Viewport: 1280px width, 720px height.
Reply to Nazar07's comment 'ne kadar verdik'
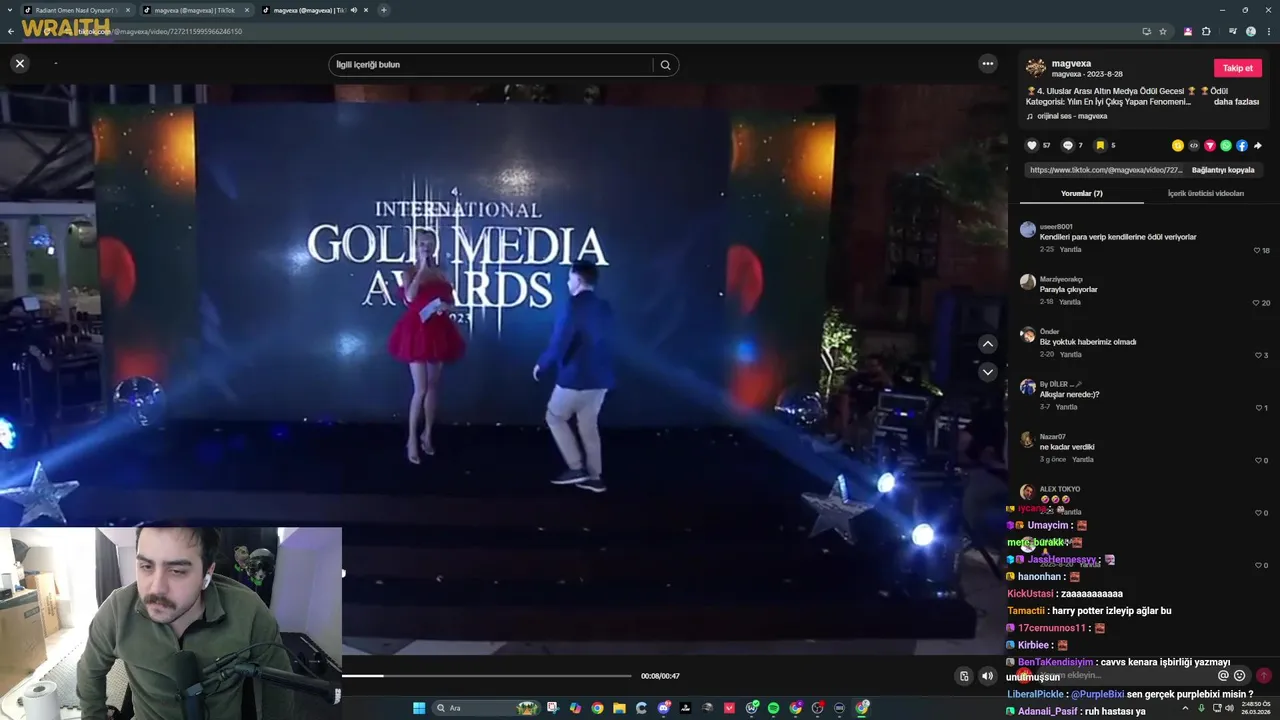point(1083,459)
